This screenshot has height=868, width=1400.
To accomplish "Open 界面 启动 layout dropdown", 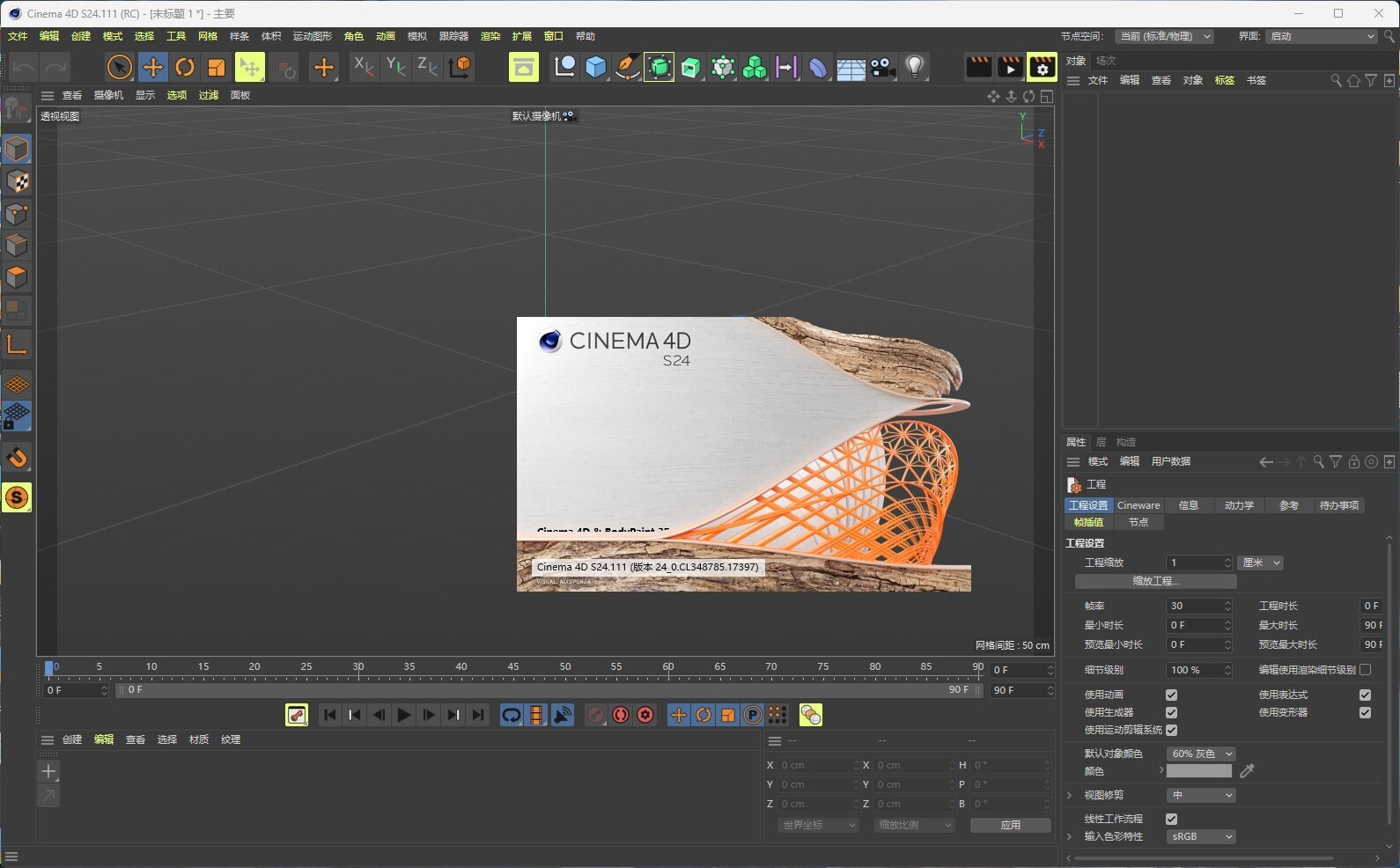I will [x=1321, y=36].
